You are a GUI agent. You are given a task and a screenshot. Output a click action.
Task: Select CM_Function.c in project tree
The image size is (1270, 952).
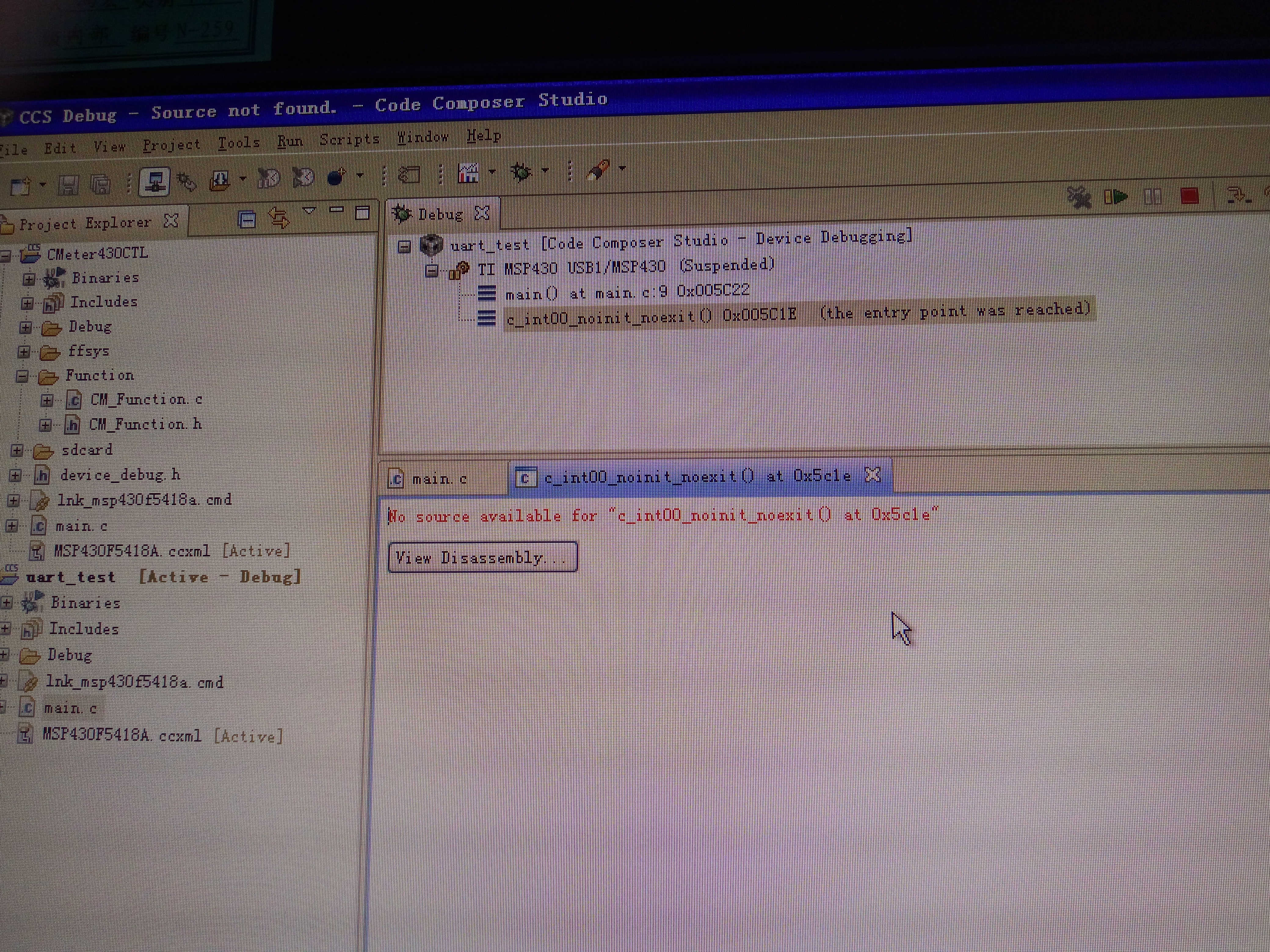[146, 399]
